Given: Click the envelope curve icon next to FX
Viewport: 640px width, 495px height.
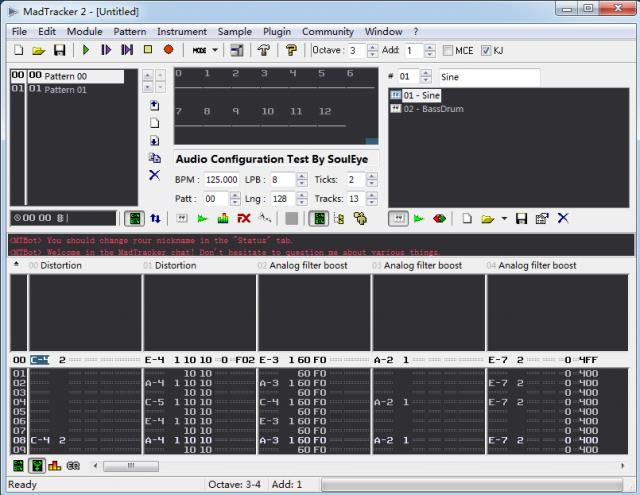Looking at the screenshot, I should pyautogui.click(x=264, y=218).
